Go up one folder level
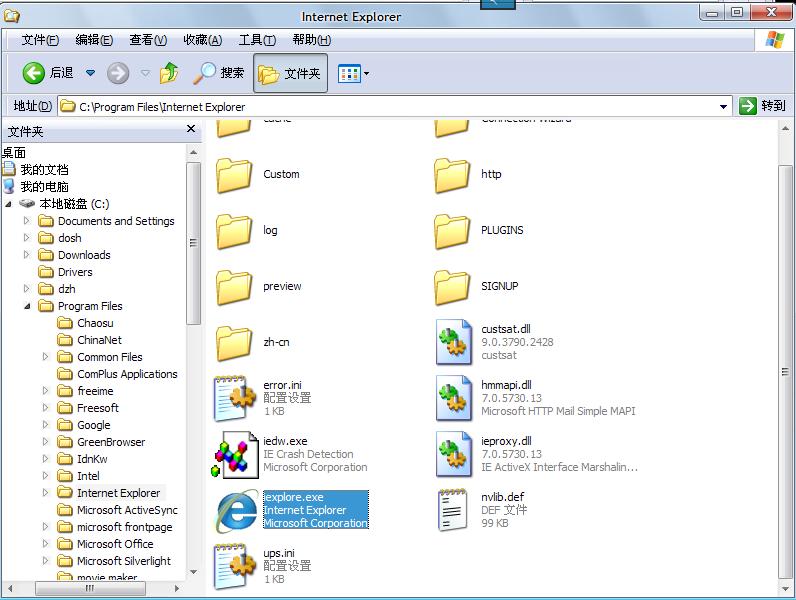The image size is (796, 600). [169, 73]
